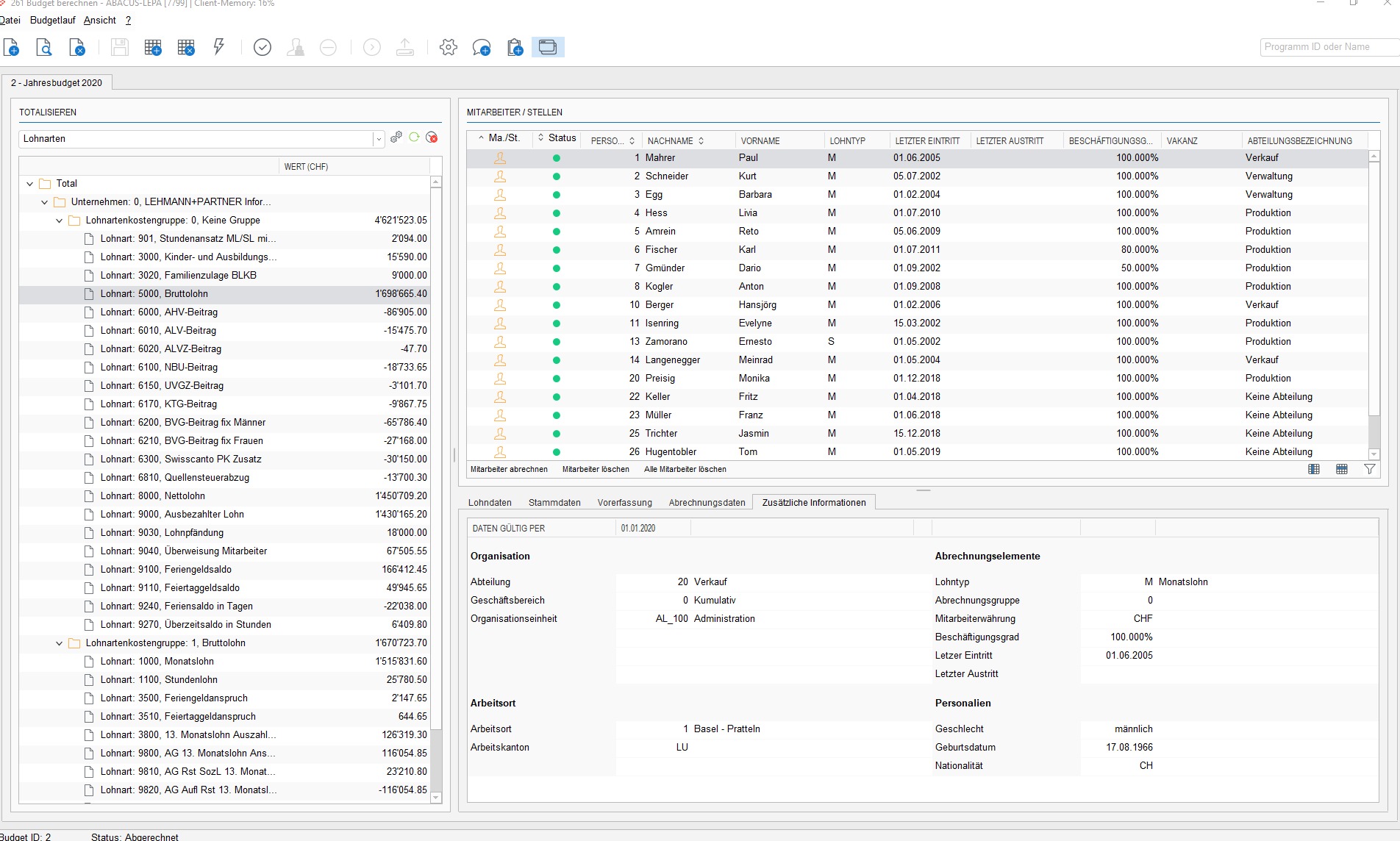Click the add comment bubble icon
This screenshot has height=841, width=1400.
[x=482, y=48]
